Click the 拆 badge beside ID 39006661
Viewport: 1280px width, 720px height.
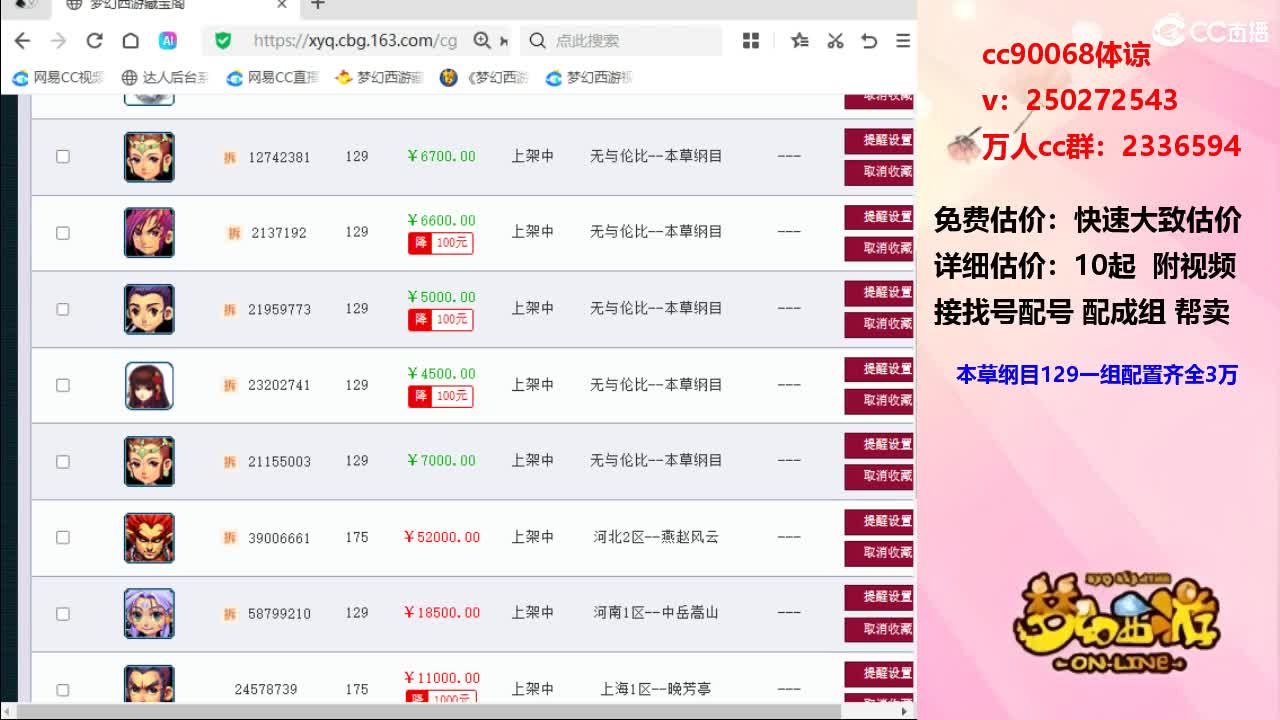(x=230, y=538)
